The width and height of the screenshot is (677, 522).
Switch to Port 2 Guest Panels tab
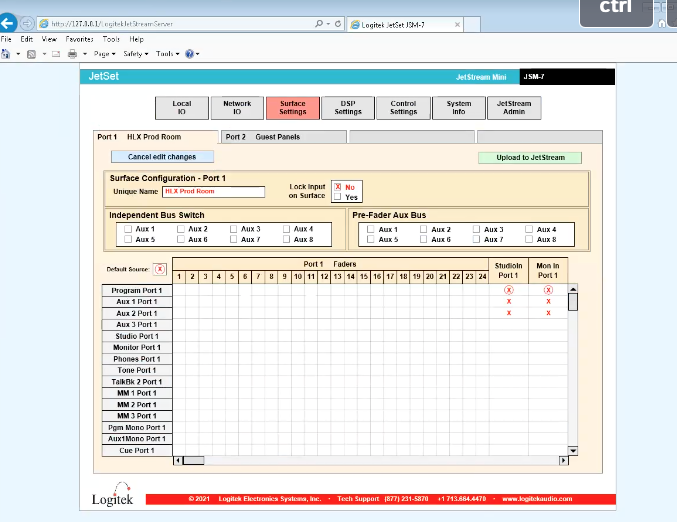[284, 137]
